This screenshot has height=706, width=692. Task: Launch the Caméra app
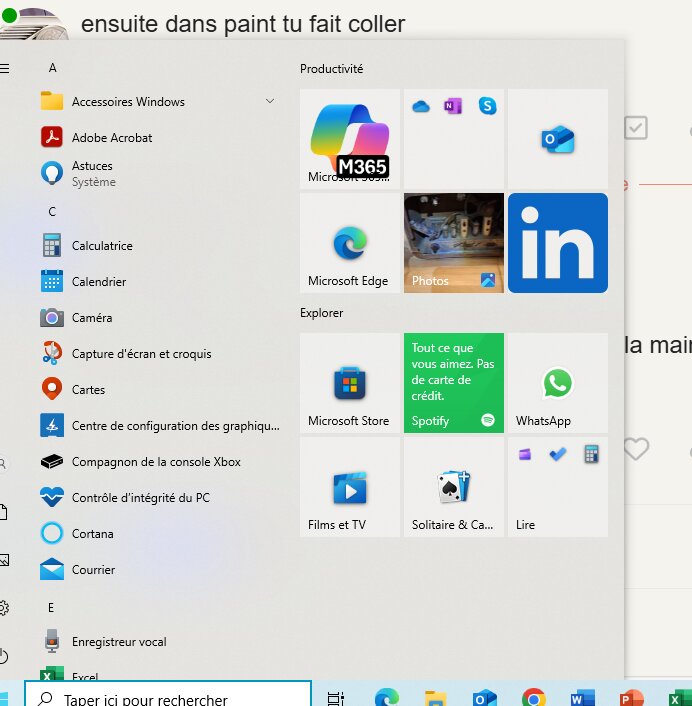[x=160, y=317]
